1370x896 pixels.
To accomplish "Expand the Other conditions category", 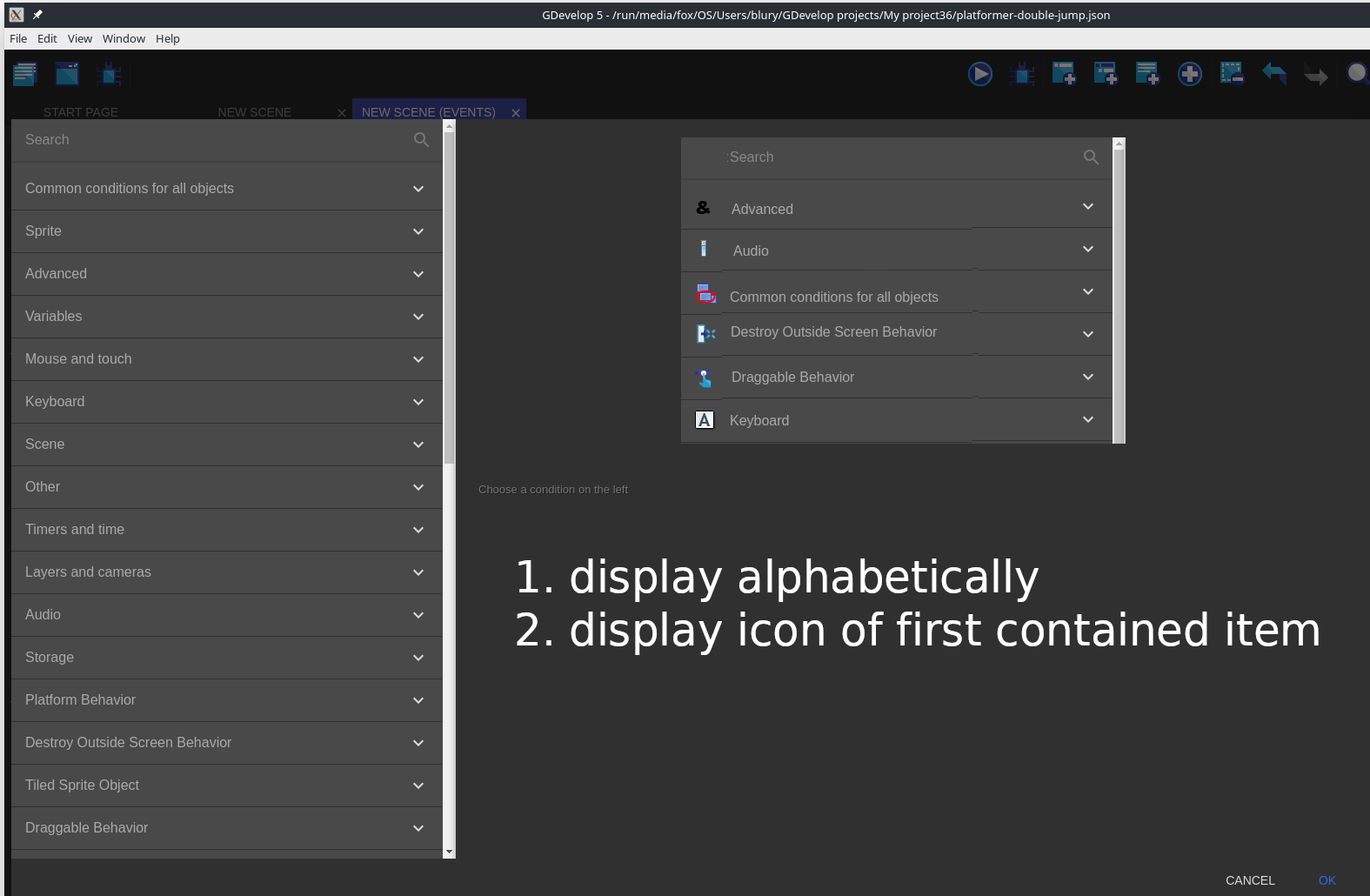I will coord(227,487).
